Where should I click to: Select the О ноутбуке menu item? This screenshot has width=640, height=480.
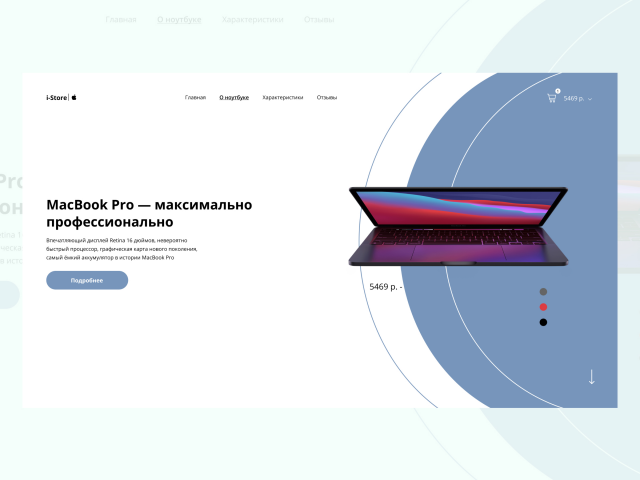[234, 97]
